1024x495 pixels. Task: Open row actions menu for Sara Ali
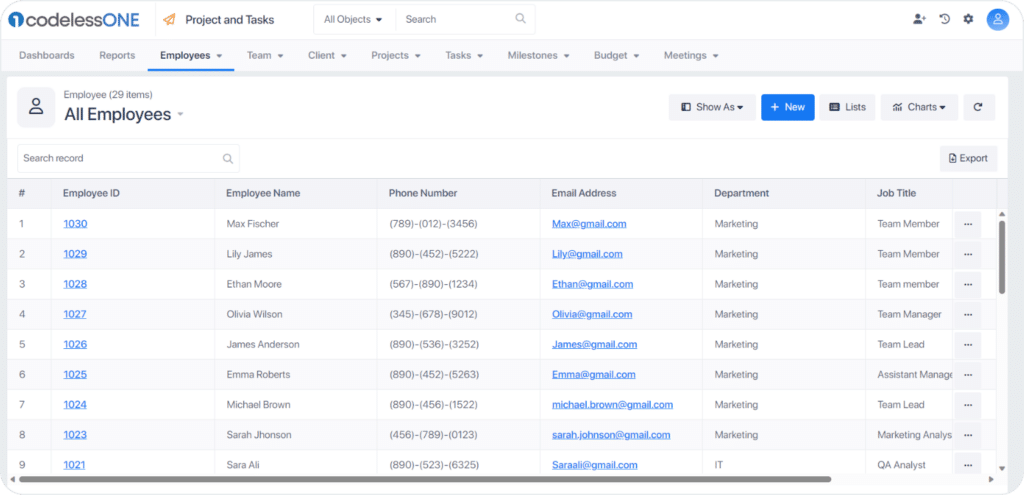click(x=968, y=464)
